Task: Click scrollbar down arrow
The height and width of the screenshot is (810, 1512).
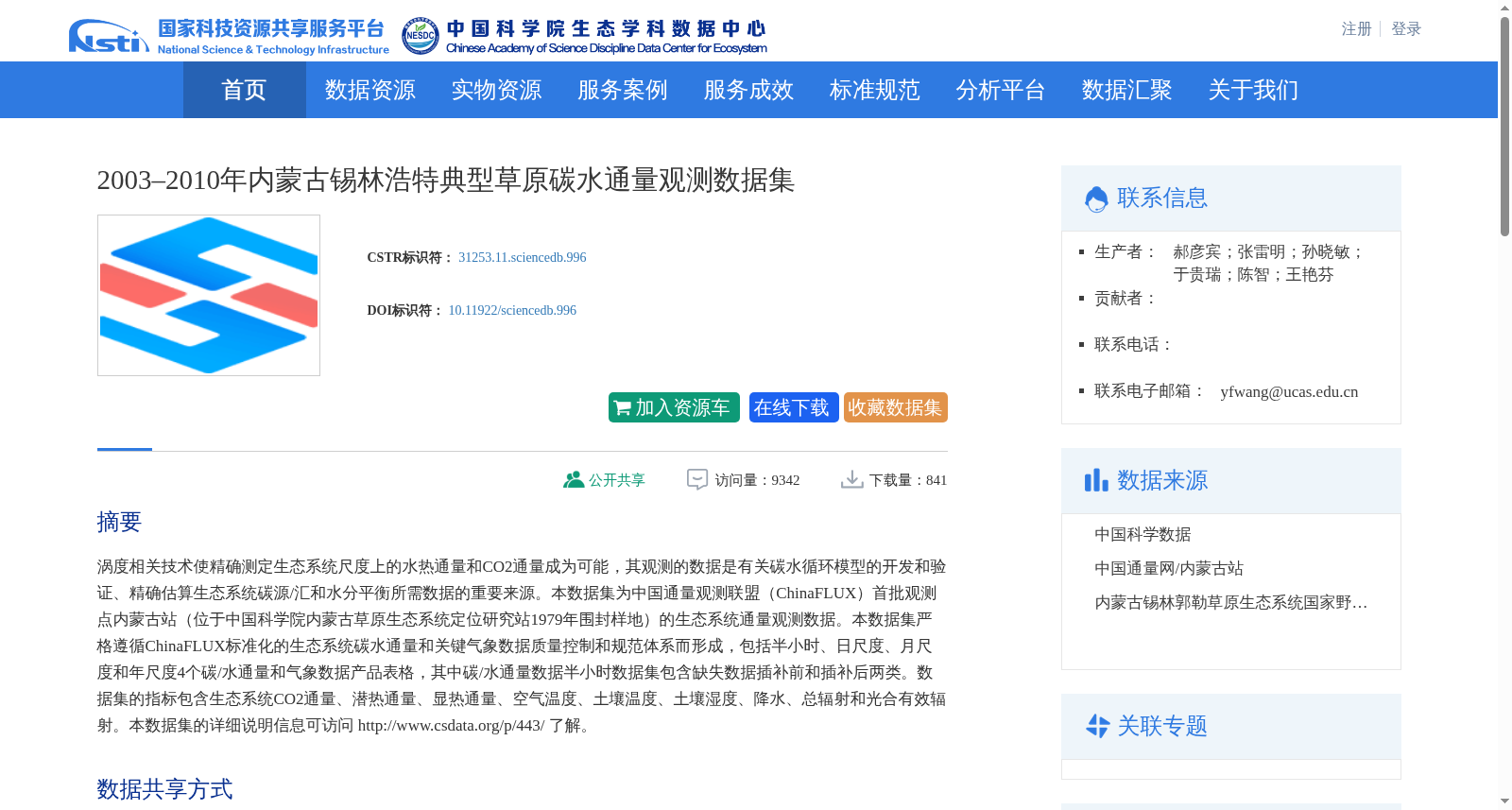Action: click(x=1504, y=801)
